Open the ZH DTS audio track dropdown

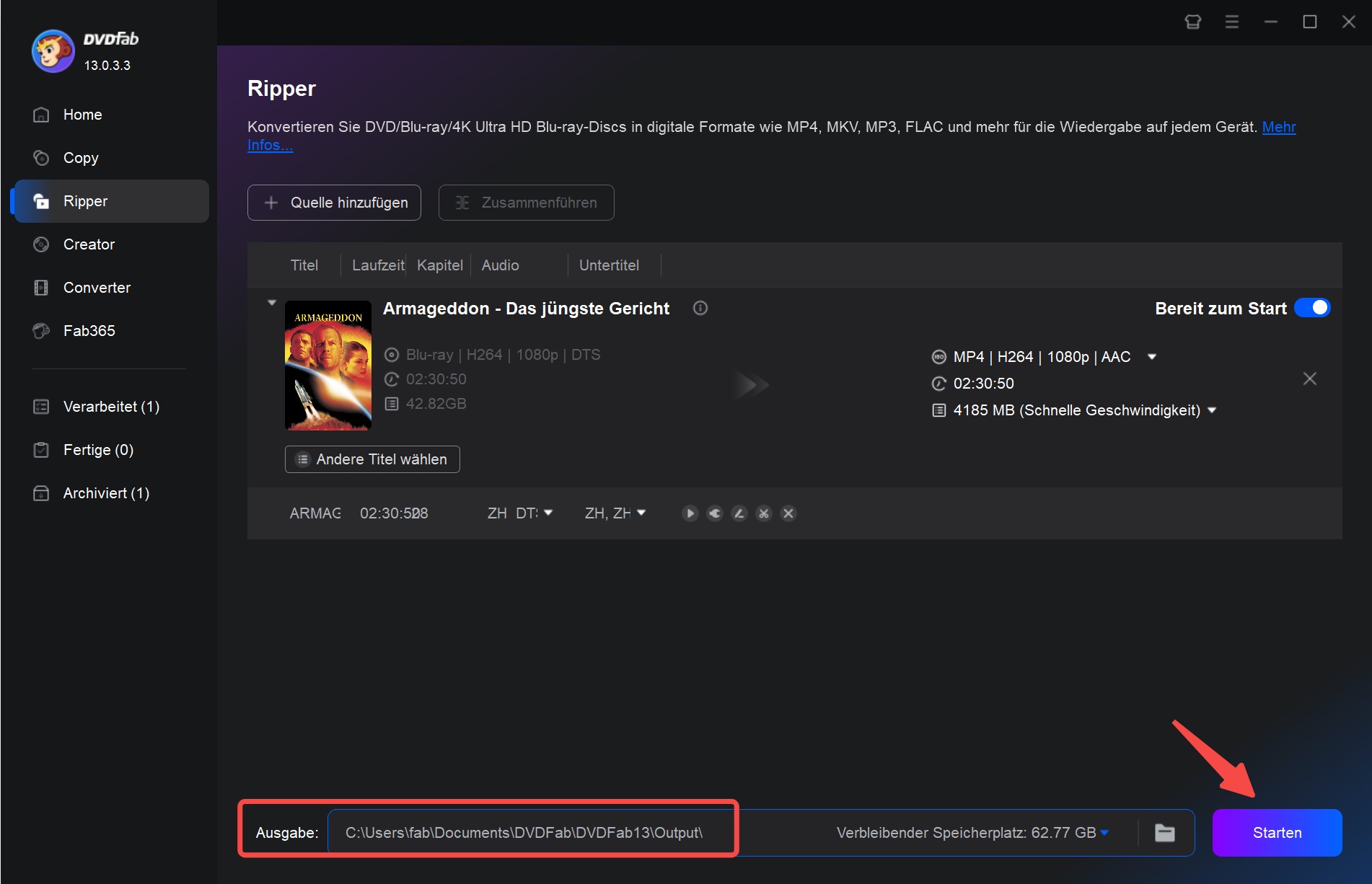pos(548,513)
